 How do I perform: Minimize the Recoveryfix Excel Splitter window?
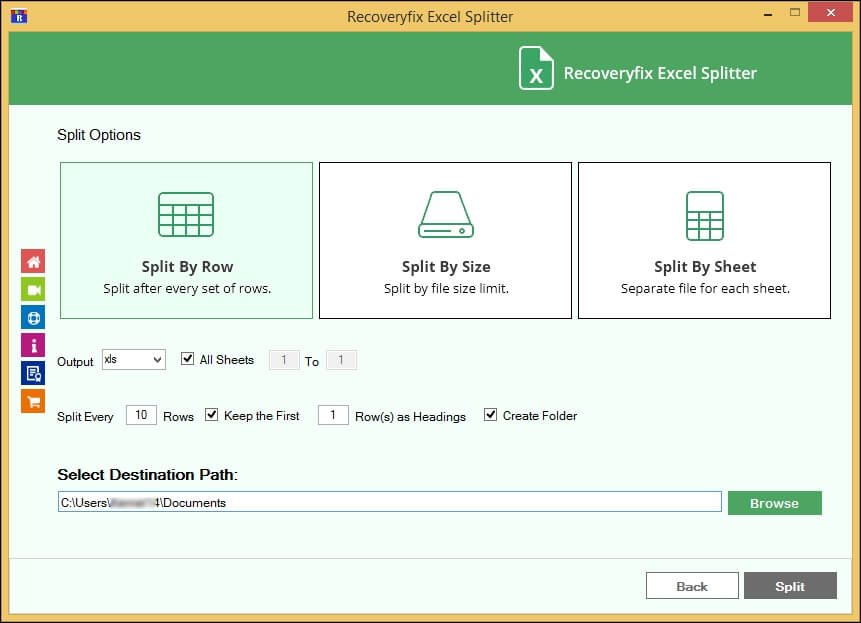pos(768,13)
